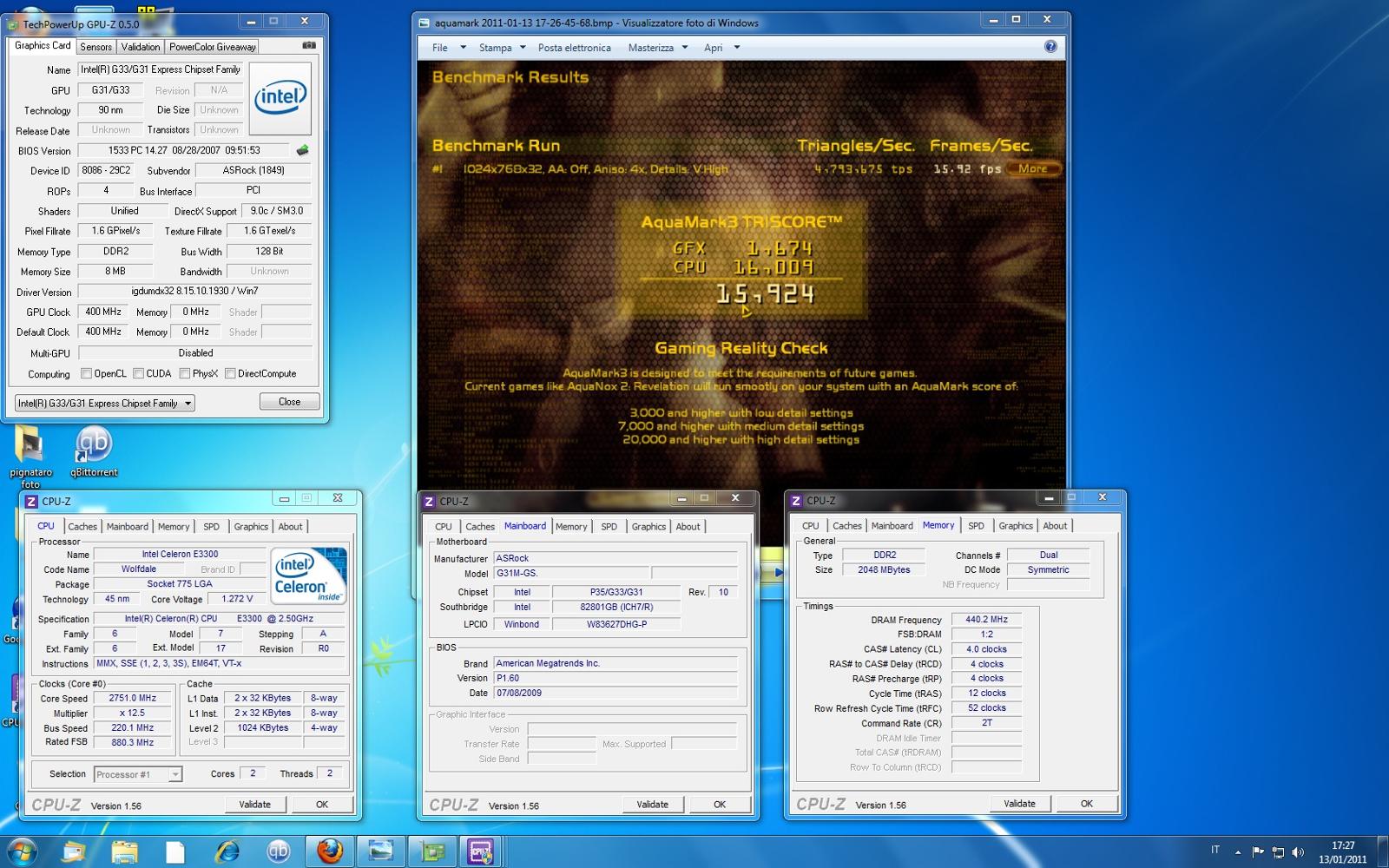Viewport: 1389px width, 868px height.
Task: Click the Southbridge value 82801GB (ICH7/R)
Action: pyautogui.click(x=616, y=608)
